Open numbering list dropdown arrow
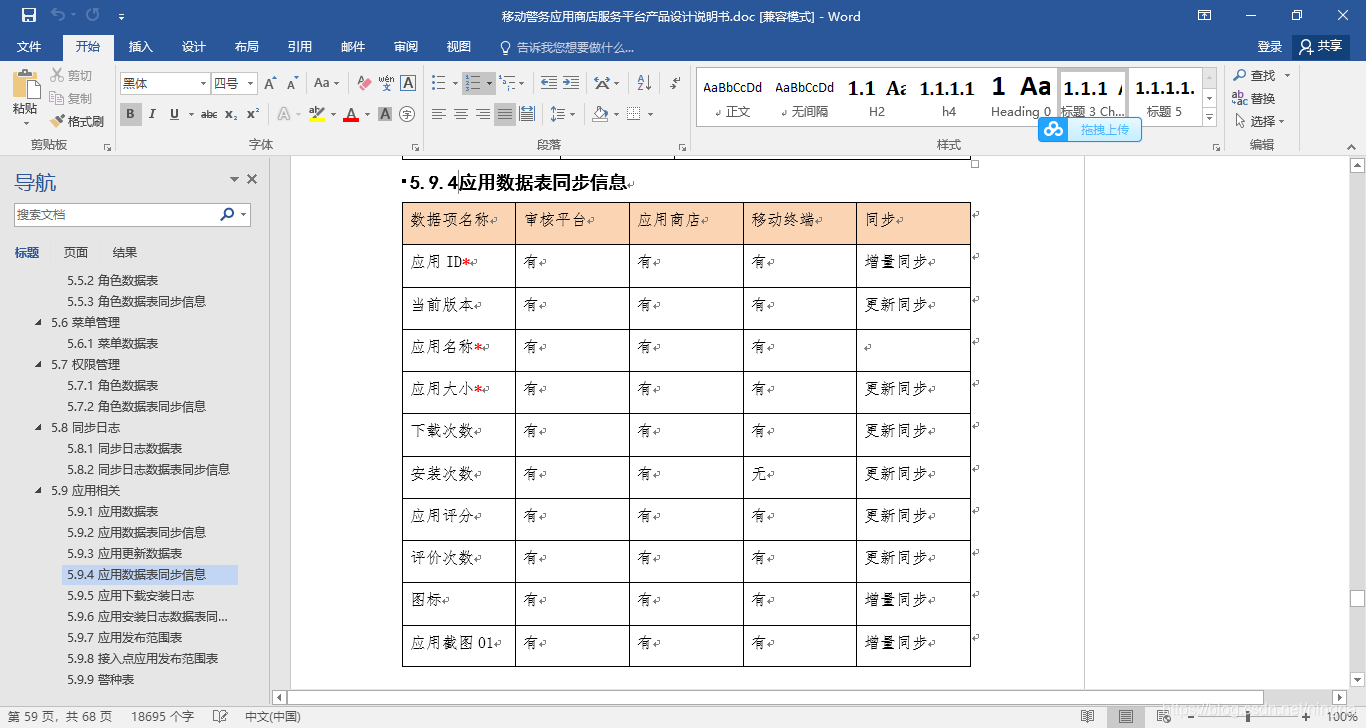The height and width of the screenshot is (728, 1366). click(x=489, y=83)
